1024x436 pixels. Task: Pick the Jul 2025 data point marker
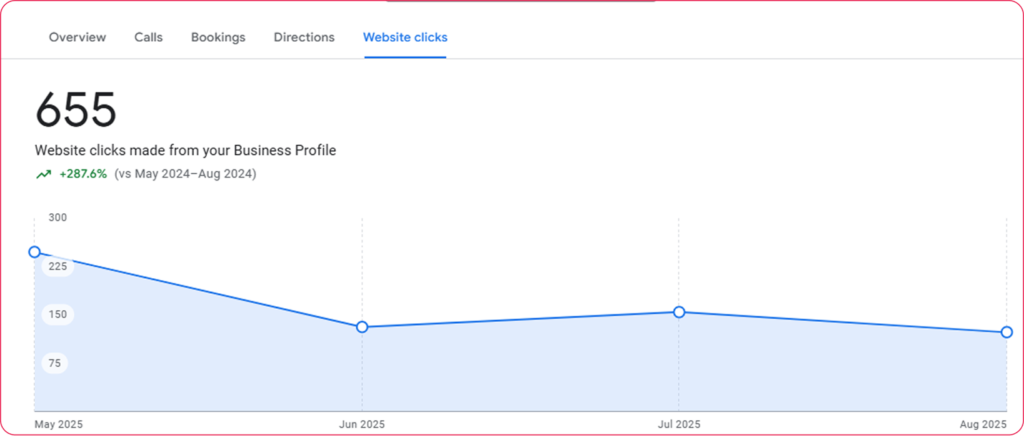click(679, 312)
